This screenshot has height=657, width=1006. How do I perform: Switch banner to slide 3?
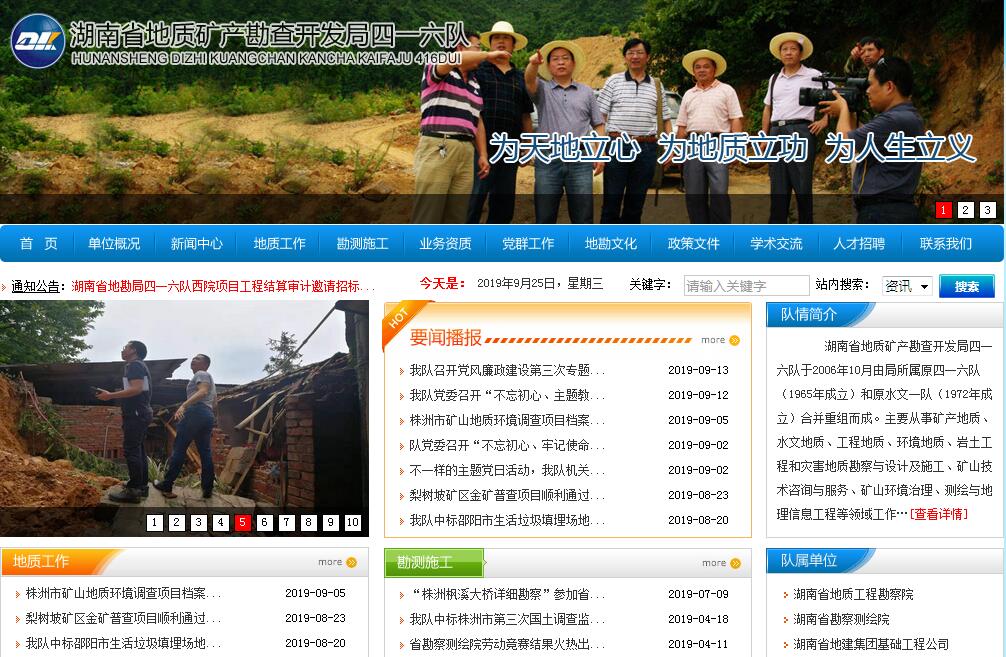pos(987,210)
